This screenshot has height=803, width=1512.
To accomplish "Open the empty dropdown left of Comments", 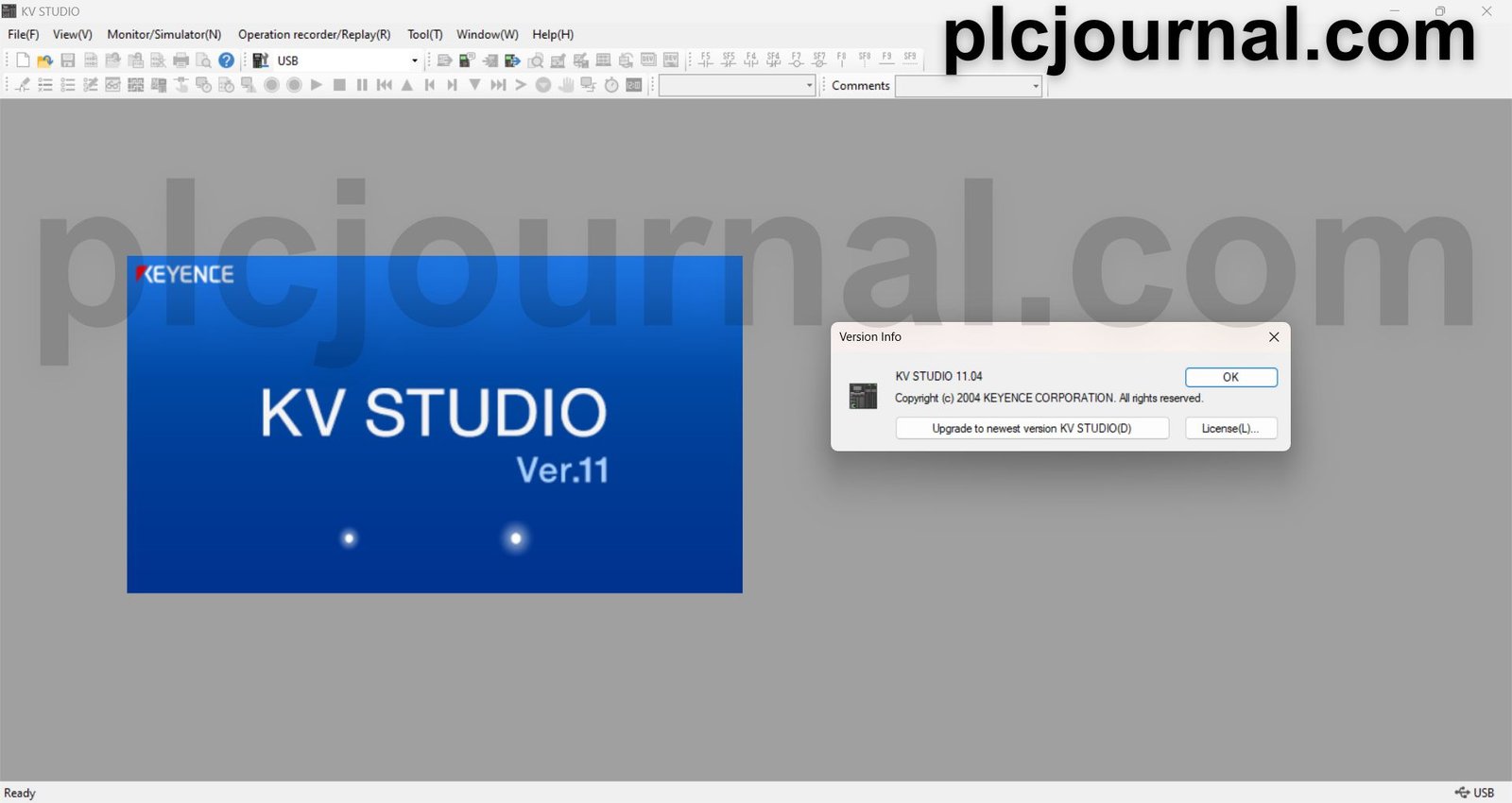I will 737,86.
